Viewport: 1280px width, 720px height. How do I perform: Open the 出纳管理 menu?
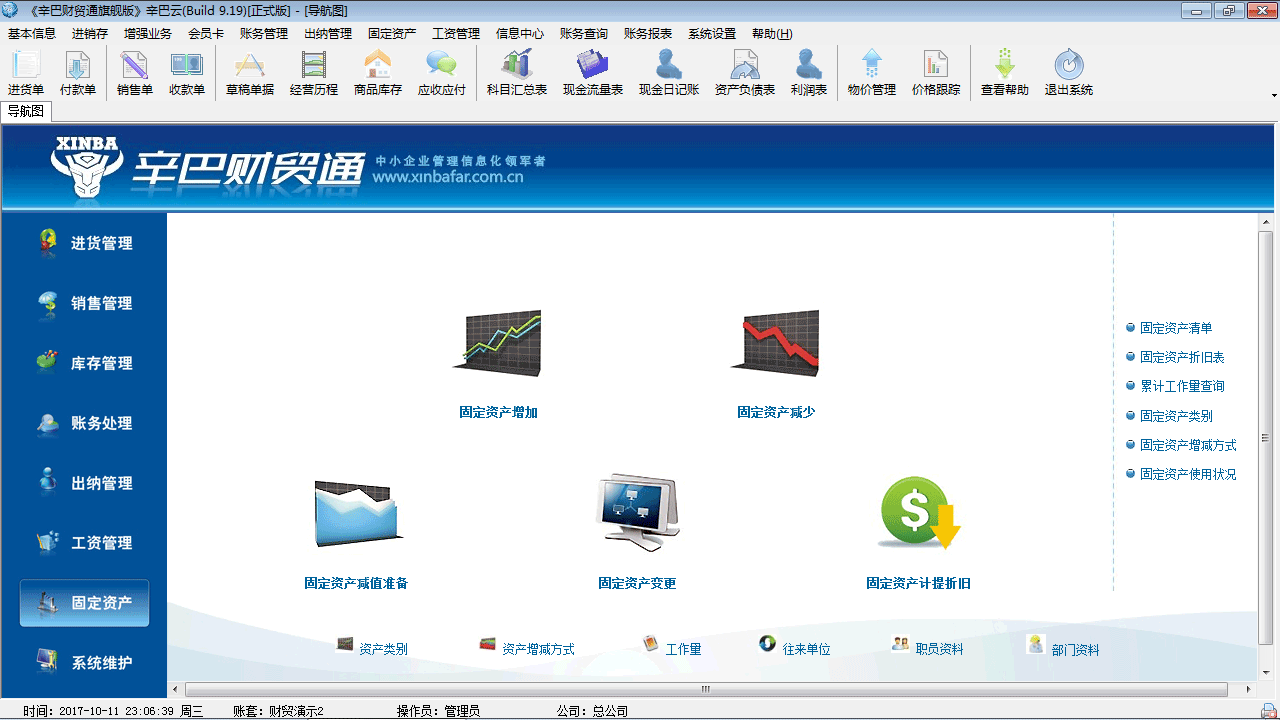pyautogui.click(x=328, y=34)
